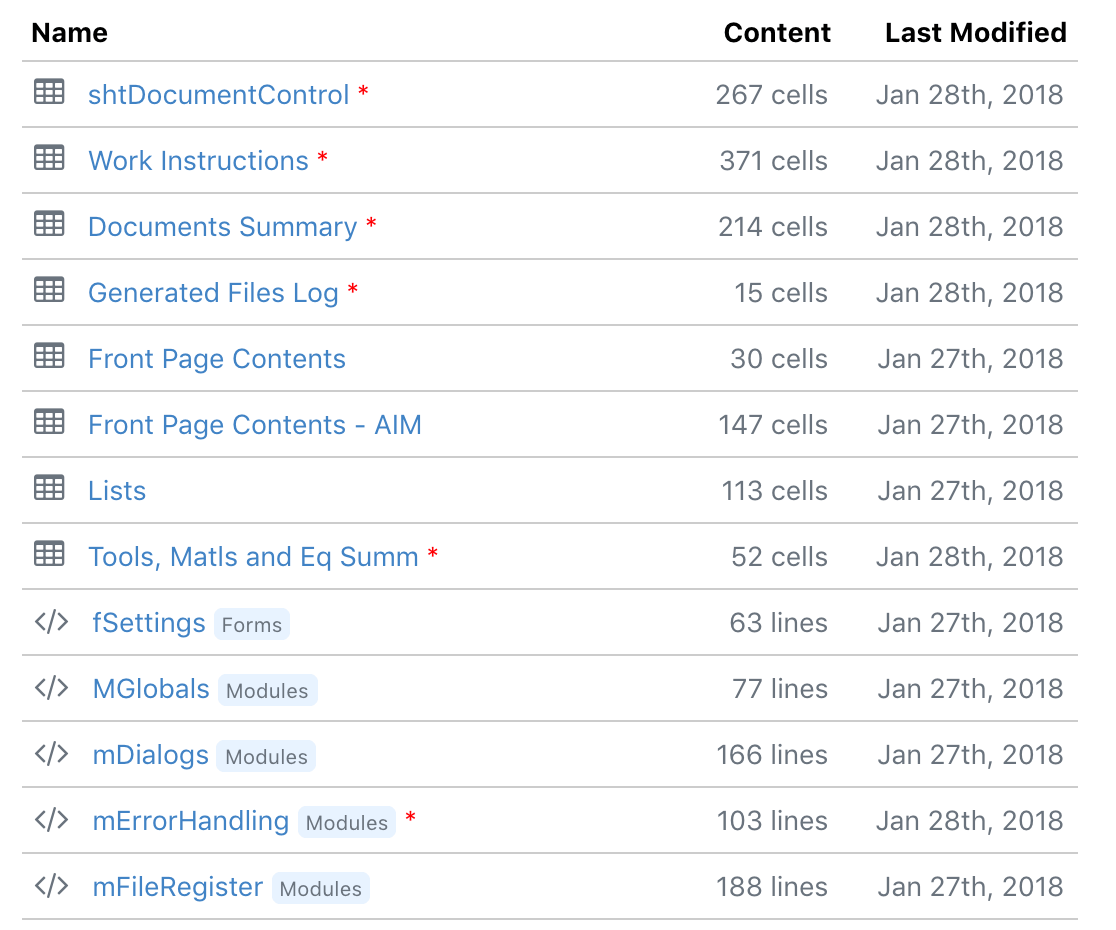Viewport: 1116px width, 930px height.
Task: Click the sheet icon next to Lists
Action: (49, 489)
